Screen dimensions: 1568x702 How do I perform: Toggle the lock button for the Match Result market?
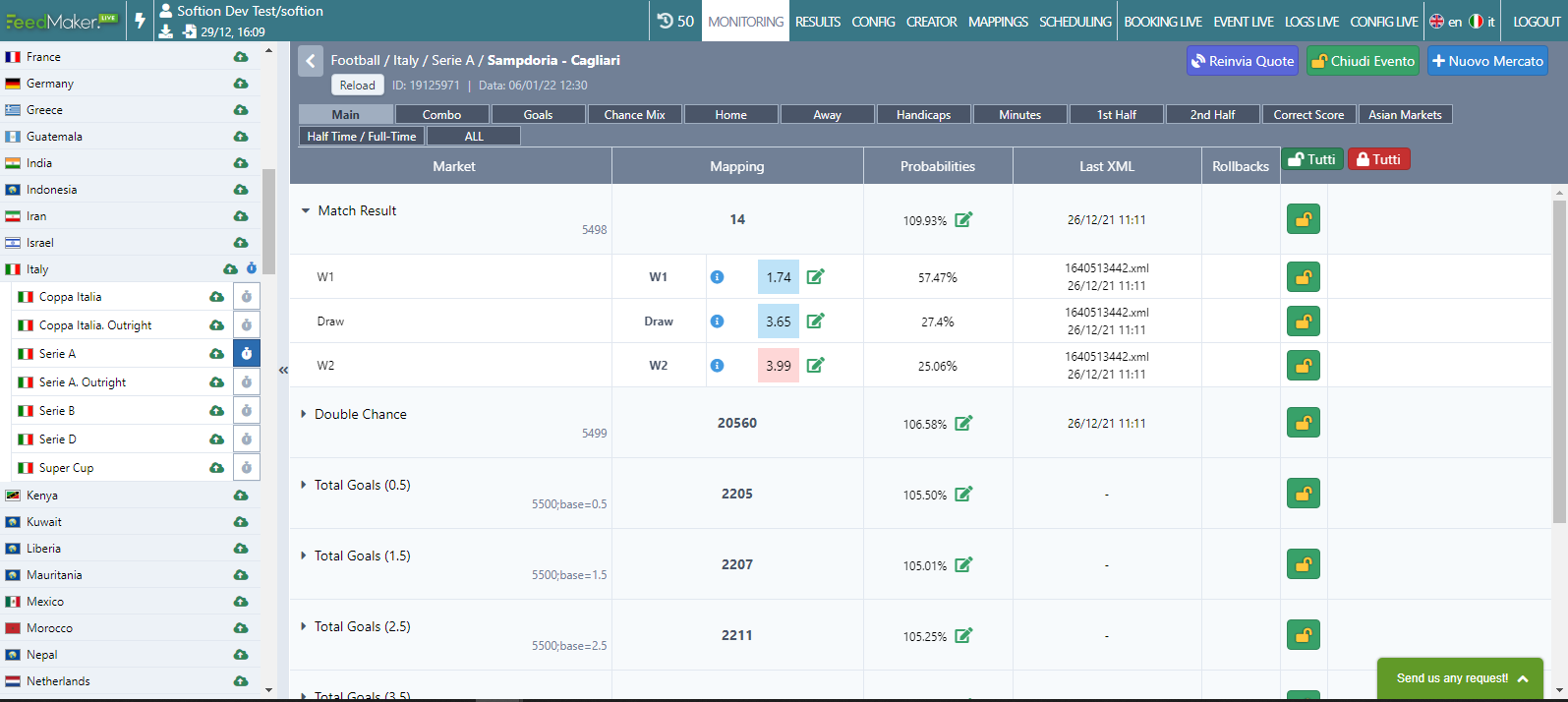click(1304, 219)
